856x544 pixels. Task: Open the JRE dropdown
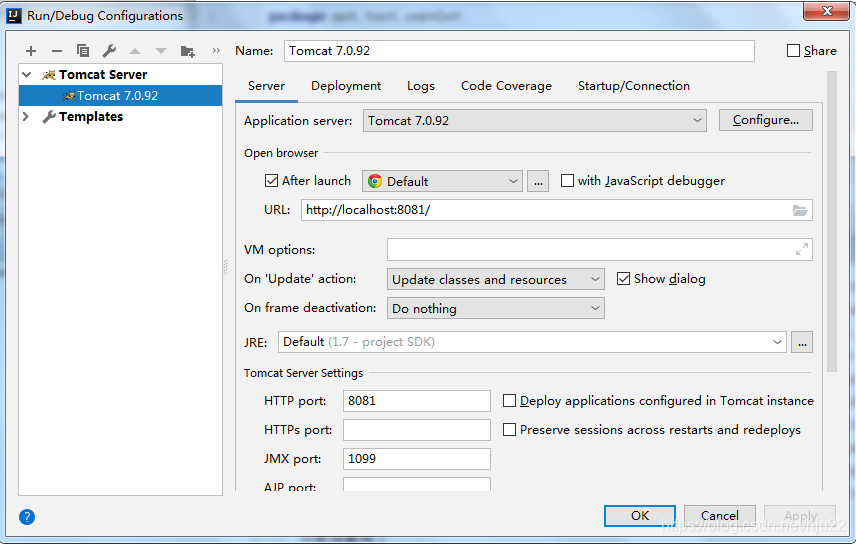[532, 342]
